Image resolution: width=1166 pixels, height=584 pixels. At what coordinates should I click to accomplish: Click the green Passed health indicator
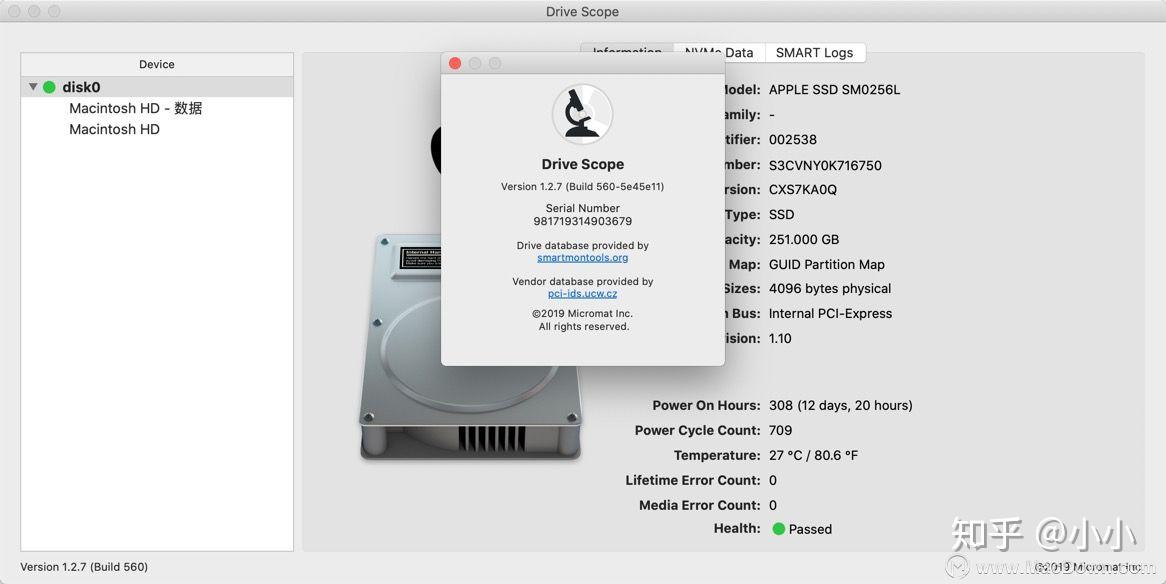pyautogui.click(x=800, y=529)
